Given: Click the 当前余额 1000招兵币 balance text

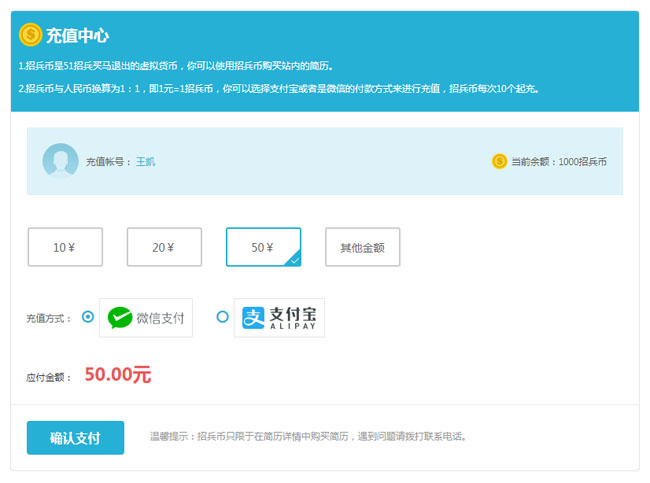Looking at the screenshot, I should pos(558,162).
